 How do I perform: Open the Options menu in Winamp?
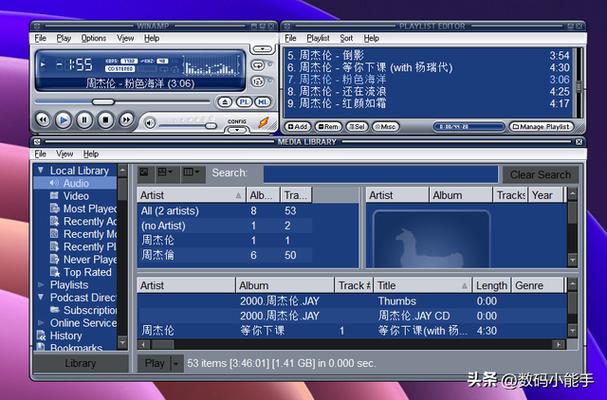pos(94,38)
